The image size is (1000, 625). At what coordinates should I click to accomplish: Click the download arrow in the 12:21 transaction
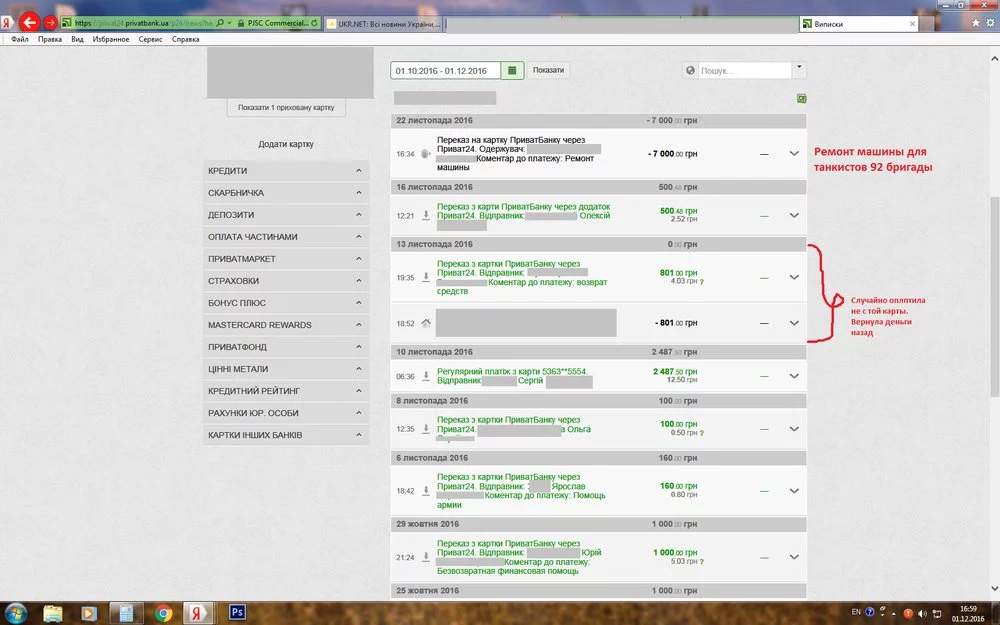(425, 215)
